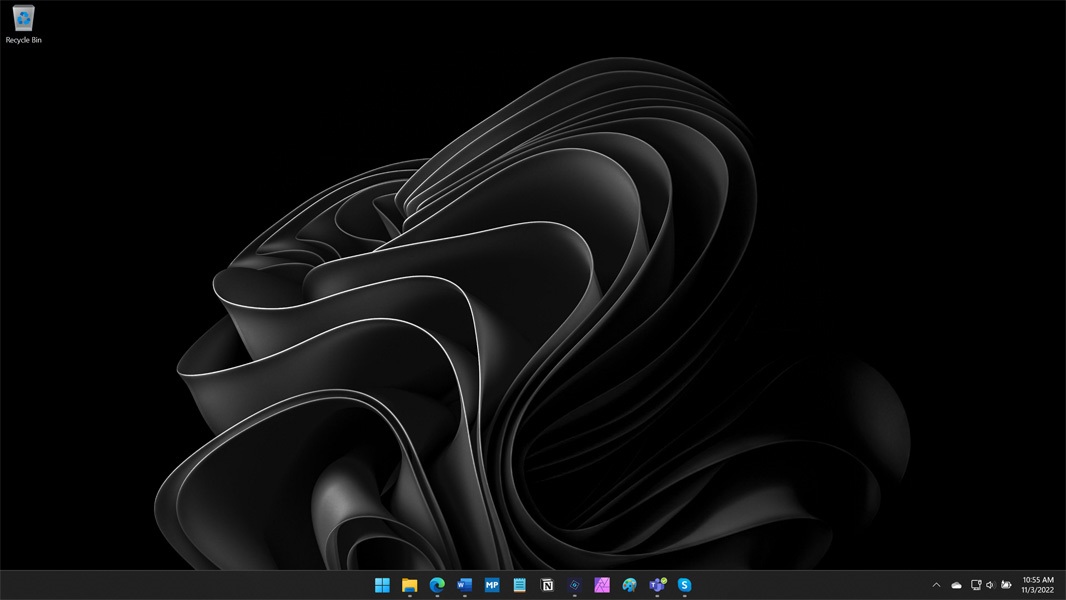Open the Windows Start menu
Image resolution: width=1066 pixels, height=600 pixels.
[382, 585]
